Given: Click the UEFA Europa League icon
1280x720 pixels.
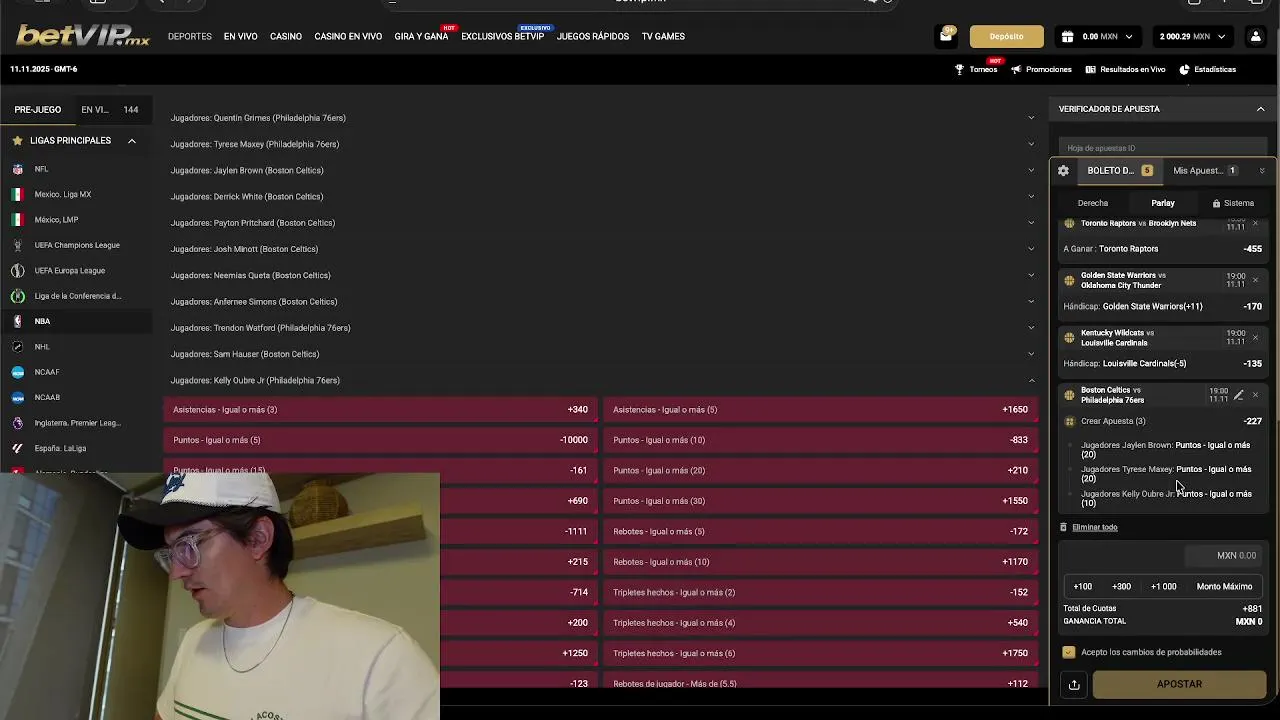Looking at the screenshot, I should pos(17,270).
